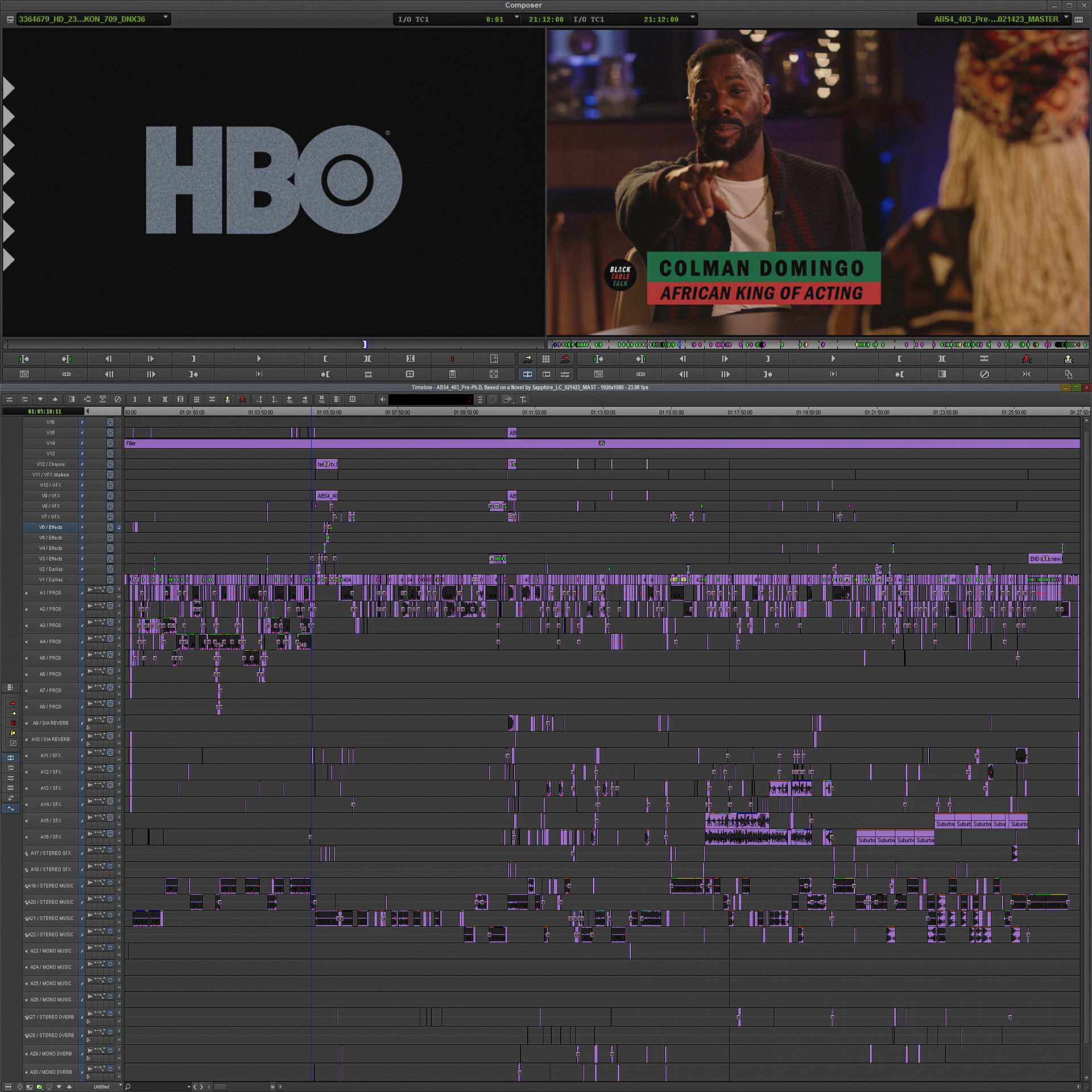Toggle yellow Ripple Trim in the Smart Tool
Screen dimensions: 1092x1092
(13, 733)
